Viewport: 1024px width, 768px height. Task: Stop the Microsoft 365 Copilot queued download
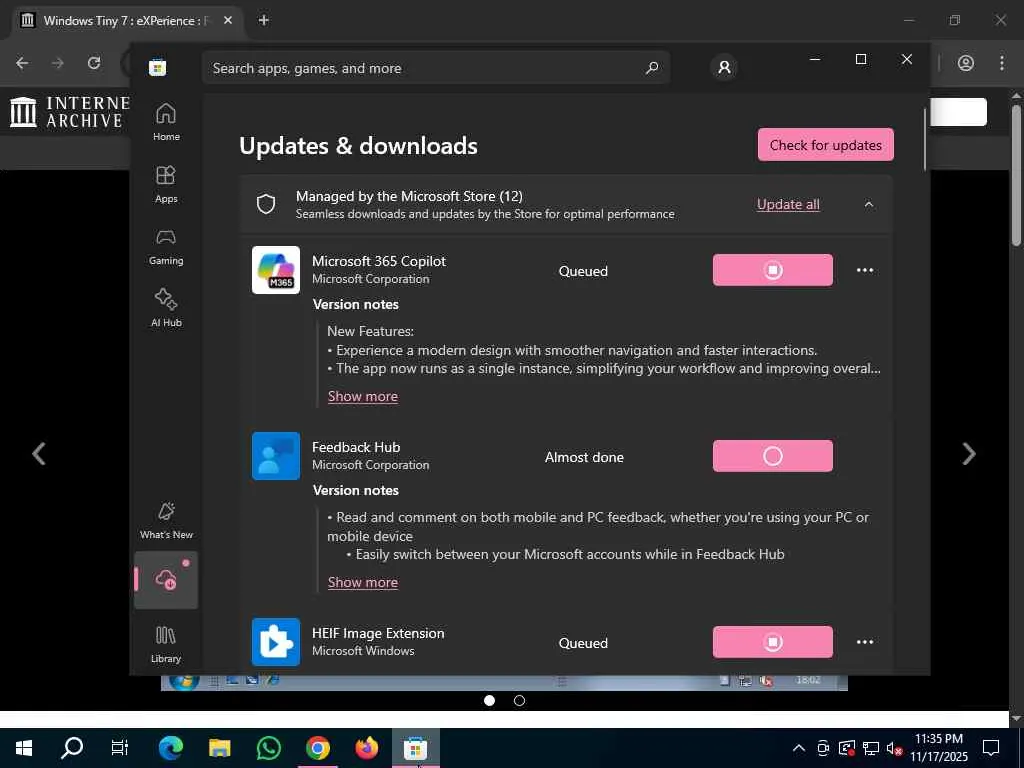(x=773, y=270)
